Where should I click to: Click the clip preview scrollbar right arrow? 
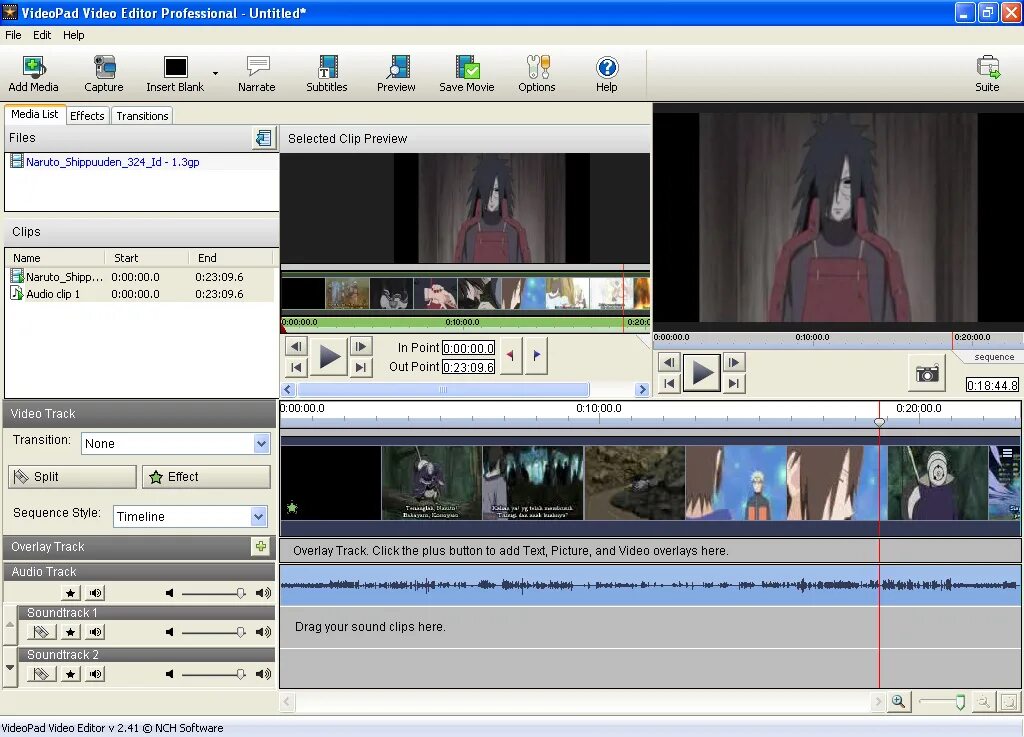pyautogui.click(x=642, y=390)
